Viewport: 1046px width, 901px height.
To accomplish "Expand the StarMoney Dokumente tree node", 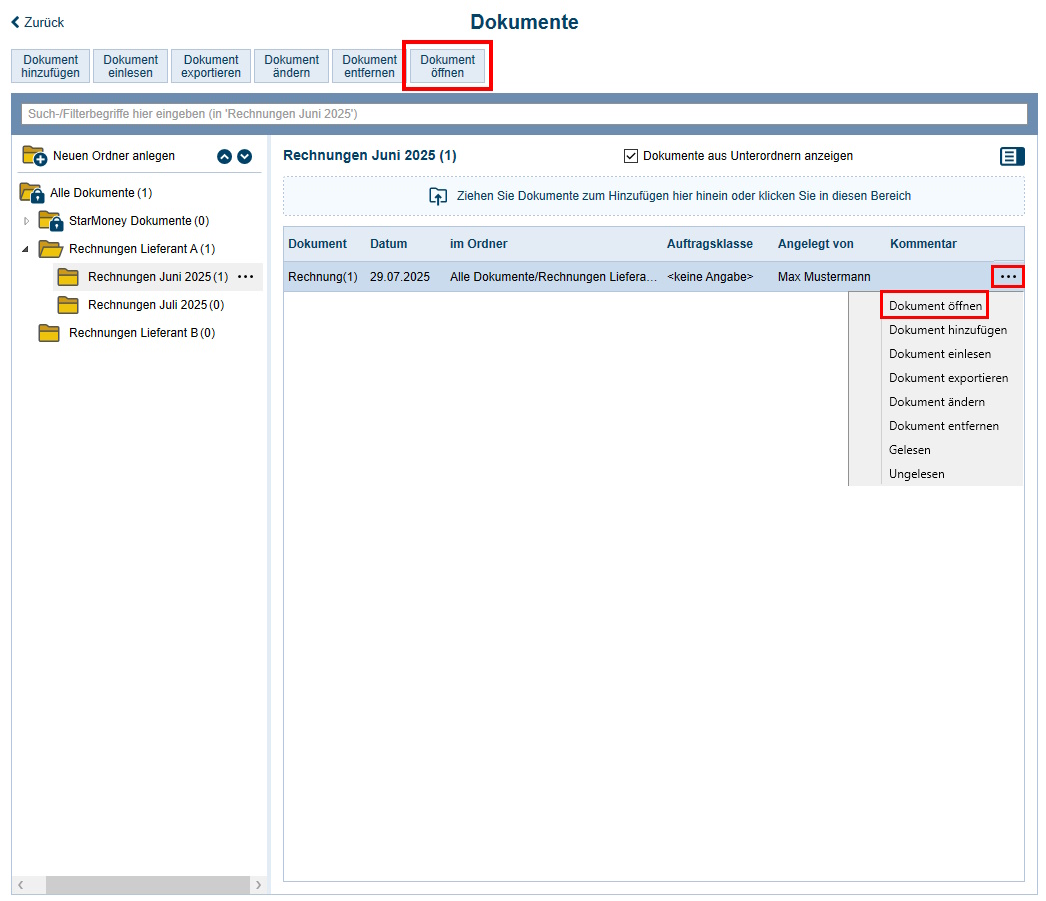I will [x=27, y=221].
